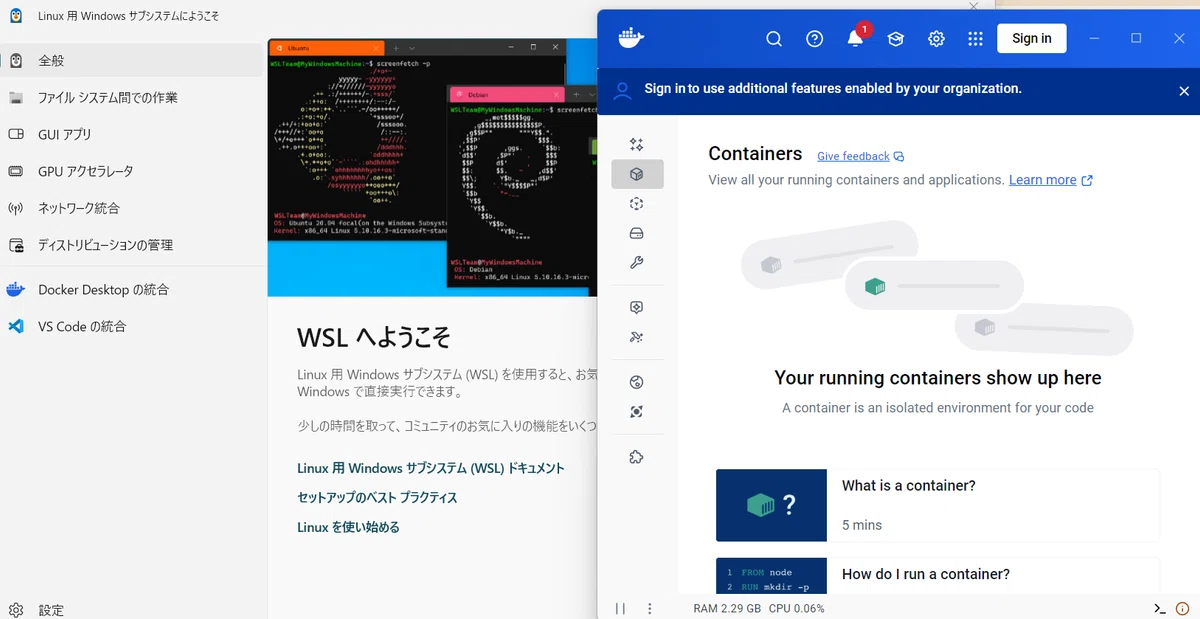Open the 'What is a container?' card
1200x619 pixels.
coord(938,505)
